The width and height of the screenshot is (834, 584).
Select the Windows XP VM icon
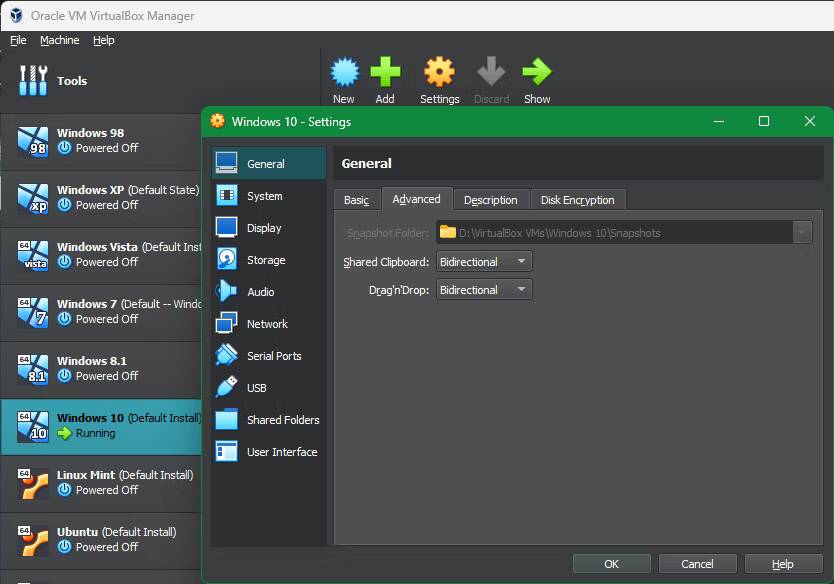tap(33, 199)
